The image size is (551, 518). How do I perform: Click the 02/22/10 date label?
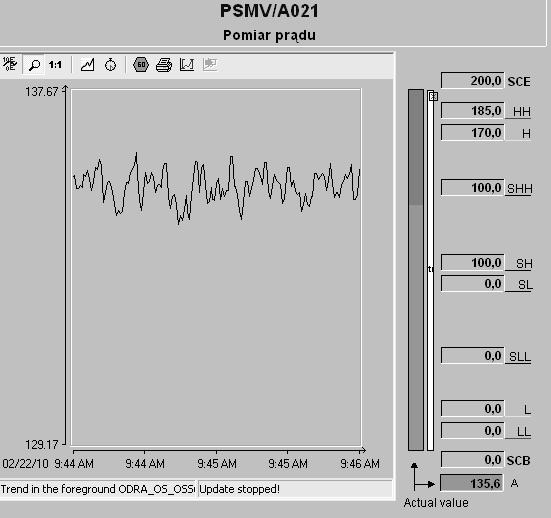[x=25, y=464]
